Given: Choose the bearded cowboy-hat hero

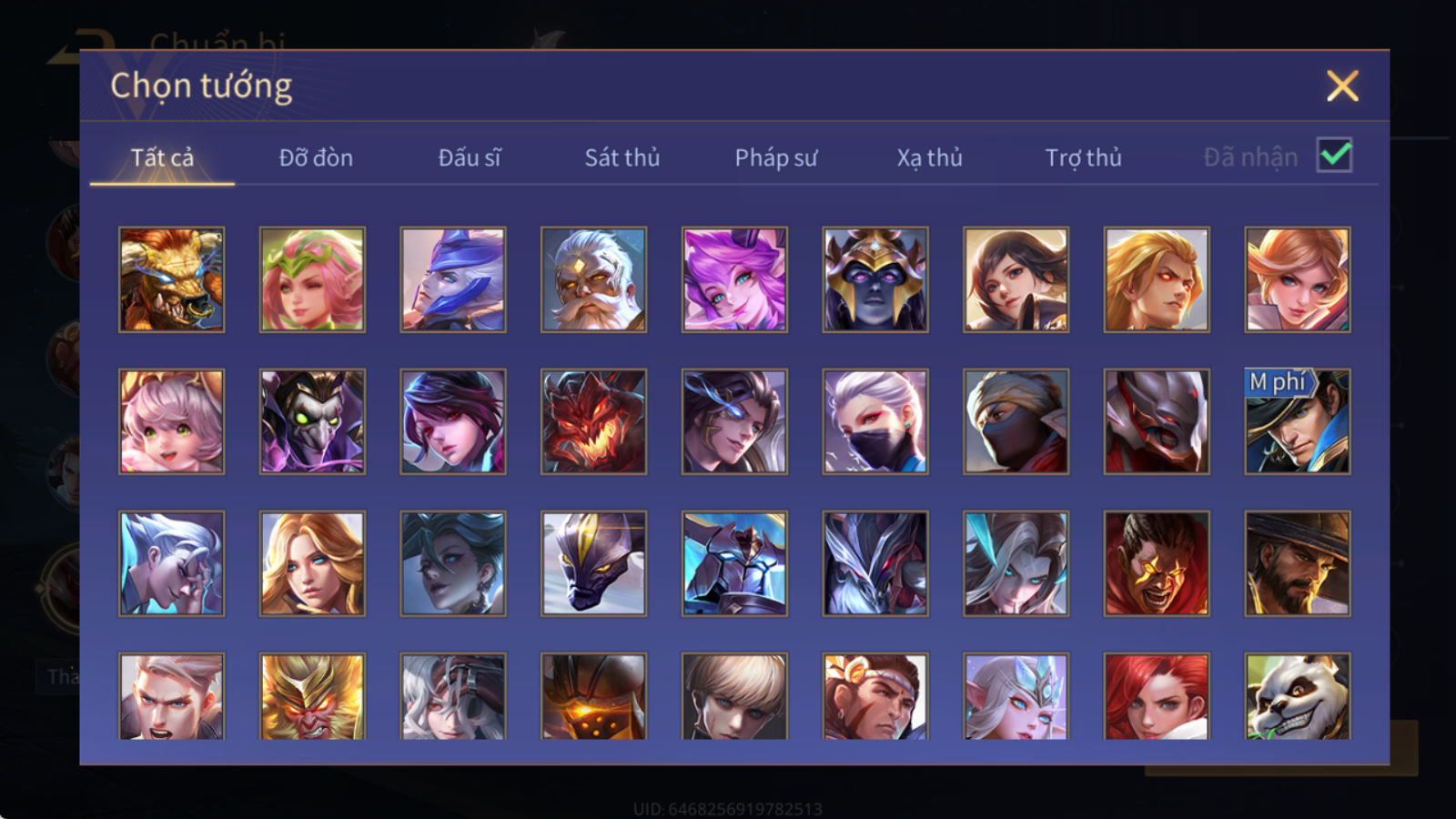Looking at the screenshot, I should (1298, 563).
